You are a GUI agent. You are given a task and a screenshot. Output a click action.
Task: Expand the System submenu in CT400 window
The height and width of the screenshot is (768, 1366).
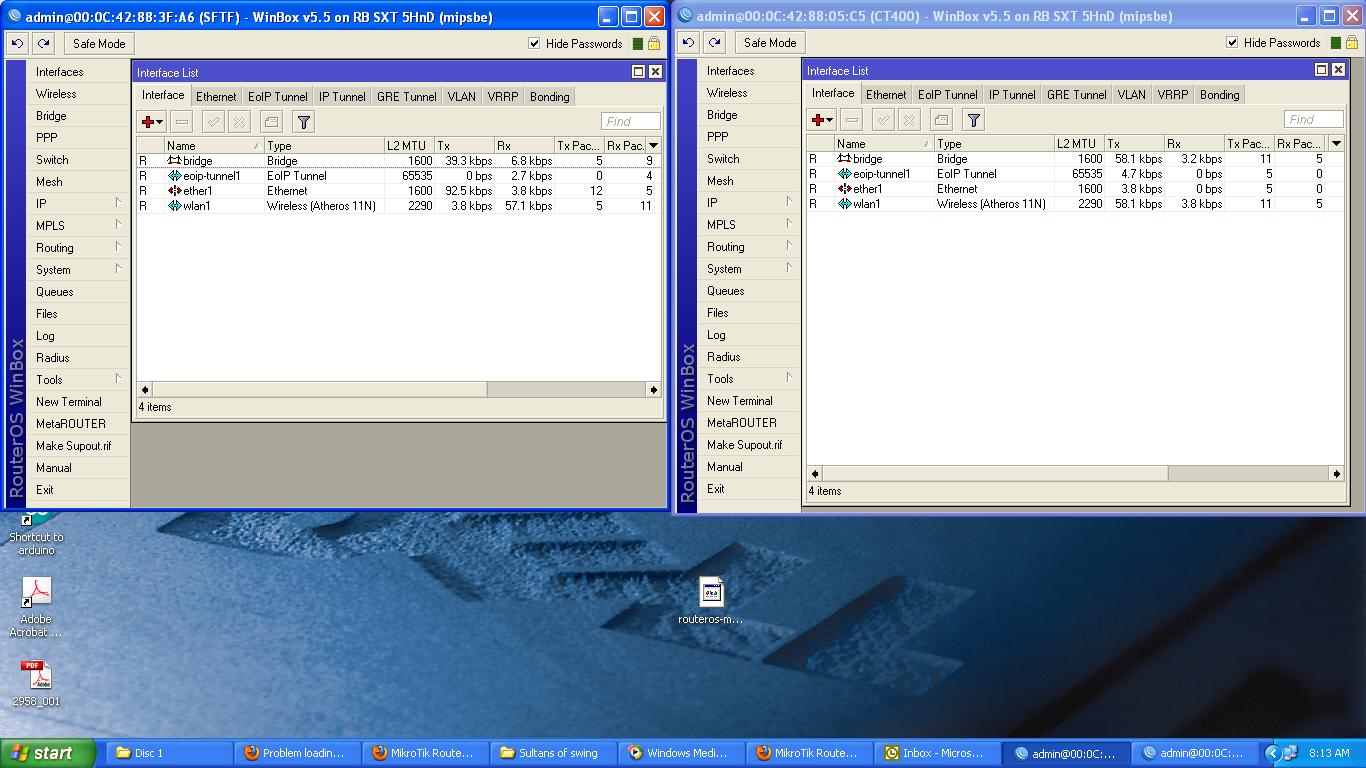click(x=749, y=269)
